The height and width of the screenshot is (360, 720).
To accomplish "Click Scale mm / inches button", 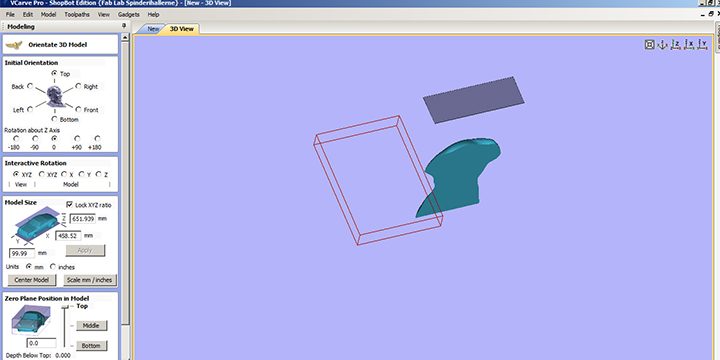I will tap(90, 280).
